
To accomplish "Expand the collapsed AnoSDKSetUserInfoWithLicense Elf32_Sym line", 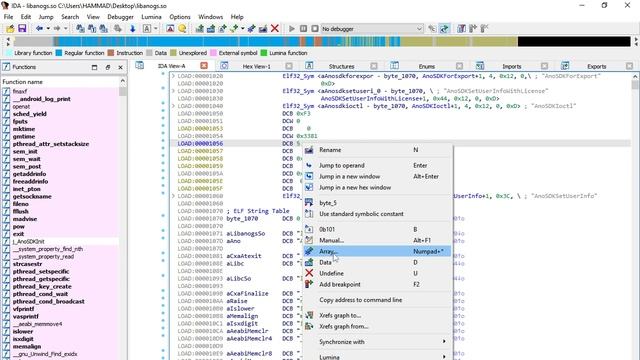I will [x=173, y=91].
